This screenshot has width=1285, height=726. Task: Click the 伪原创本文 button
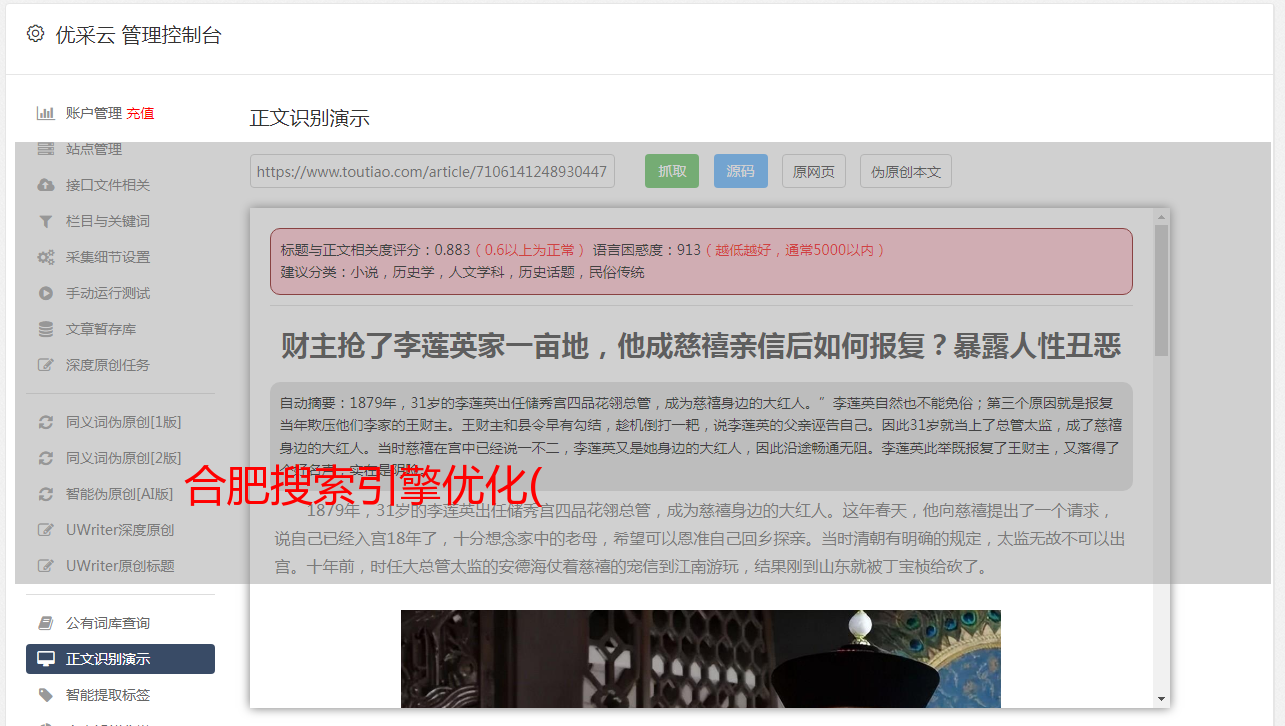[906, 171]
